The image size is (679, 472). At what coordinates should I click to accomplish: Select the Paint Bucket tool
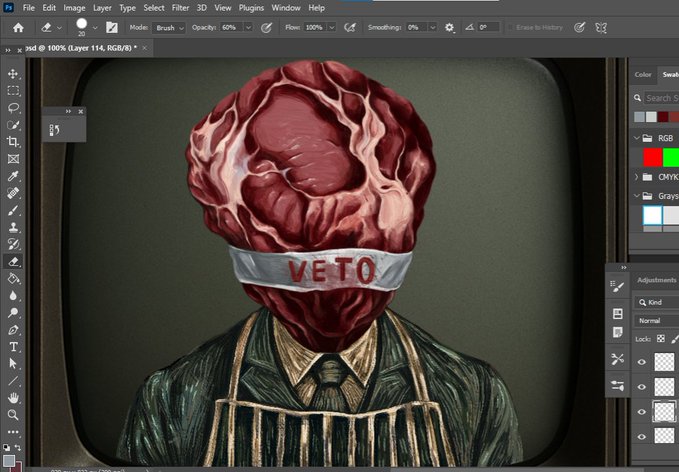click(x=13, y=278)
